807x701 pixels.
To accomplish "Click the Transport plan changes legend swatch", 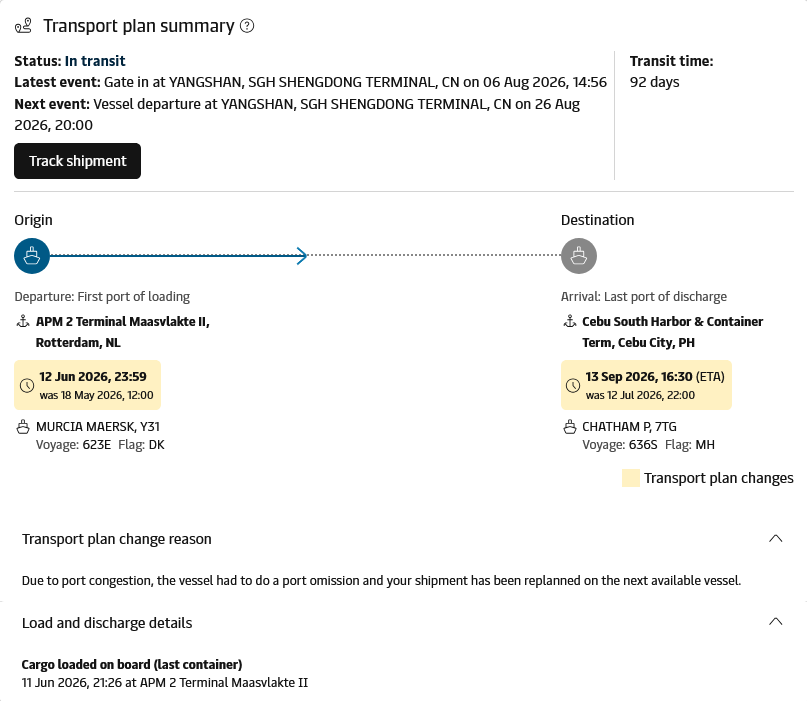I will (x=631, y=478).
